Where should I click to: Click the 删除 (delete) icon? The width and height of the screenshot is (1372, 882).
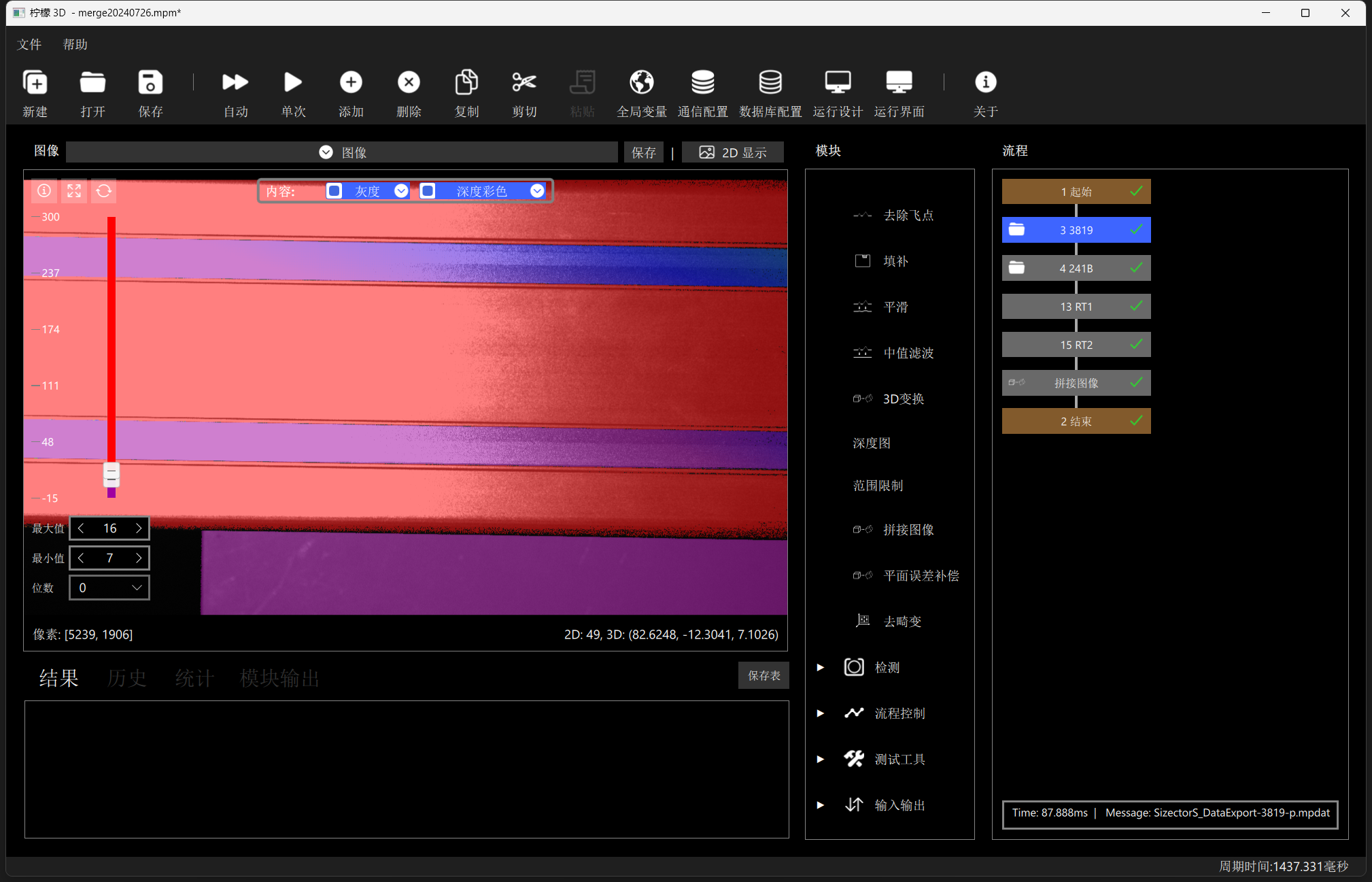(x=409, y=82)
